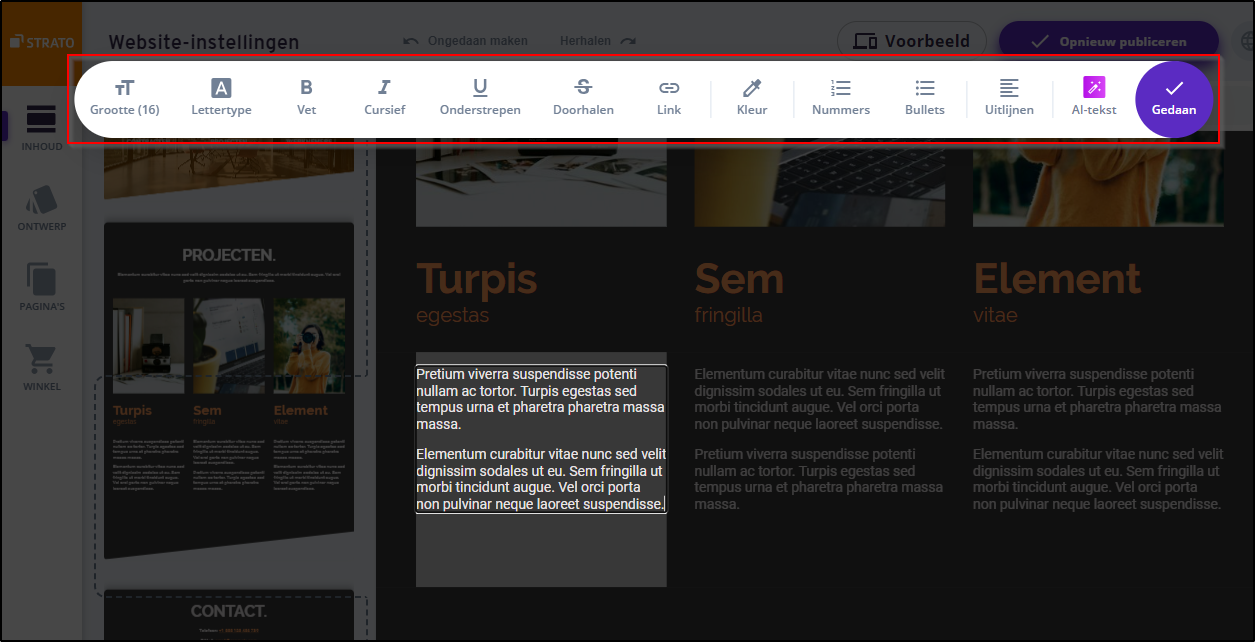The width and height of the screenshot is (1255, 642).
Task: Select the Projecten section thumbnail
Action: (229, 390)
